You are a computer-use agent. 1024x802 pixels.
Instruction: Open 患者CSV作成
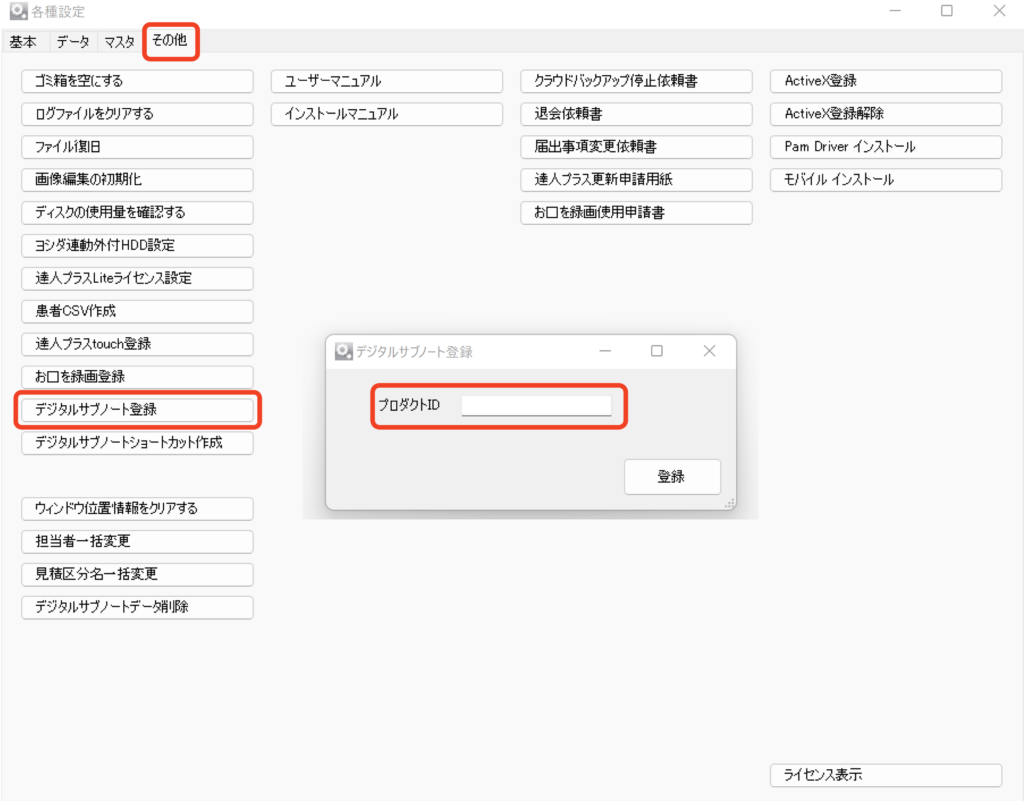coord(137,311)
